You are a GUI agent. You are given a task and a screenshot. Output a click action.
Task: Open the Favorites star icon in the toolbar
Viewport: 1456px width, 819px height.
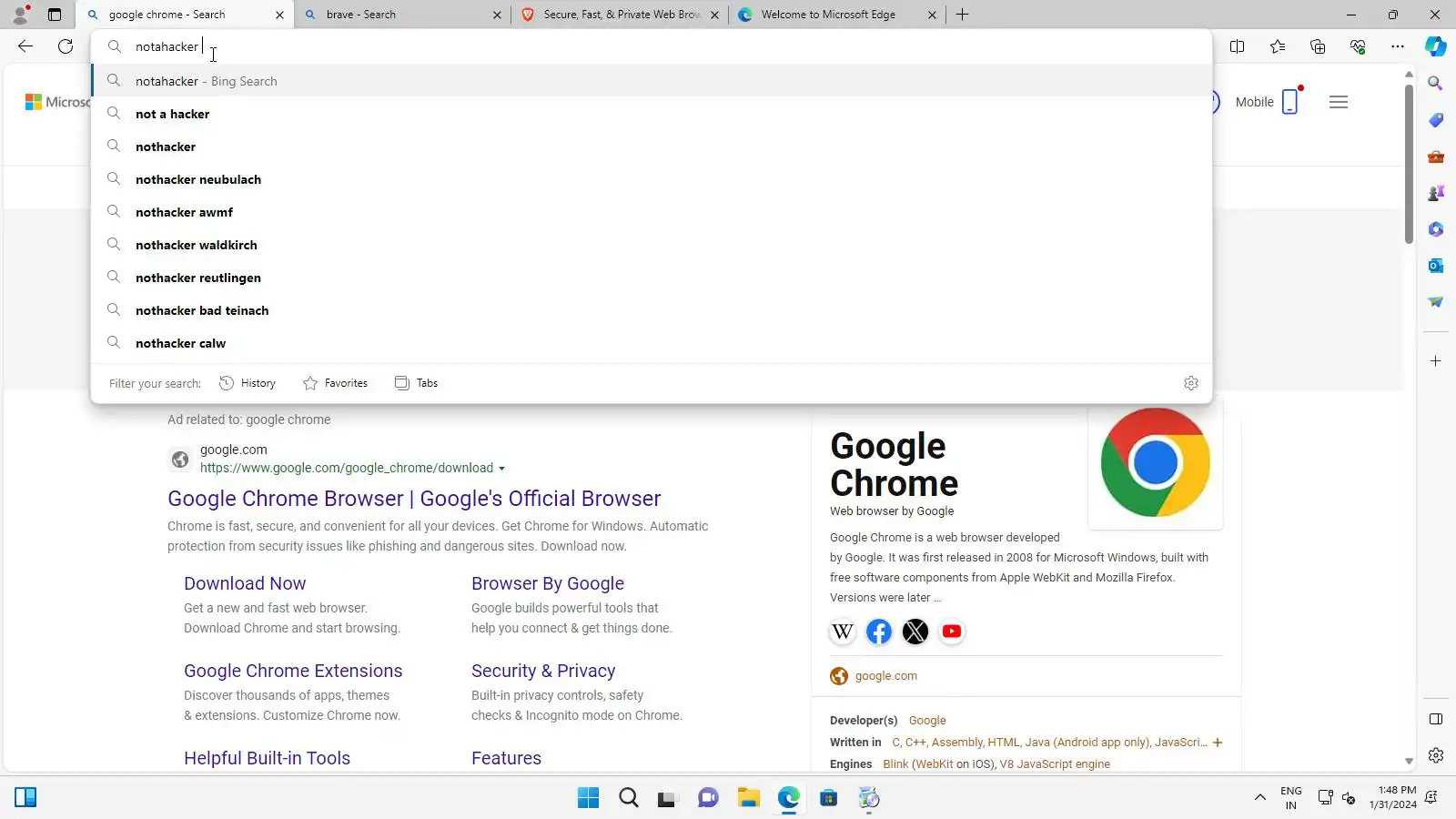(1278, 46)
